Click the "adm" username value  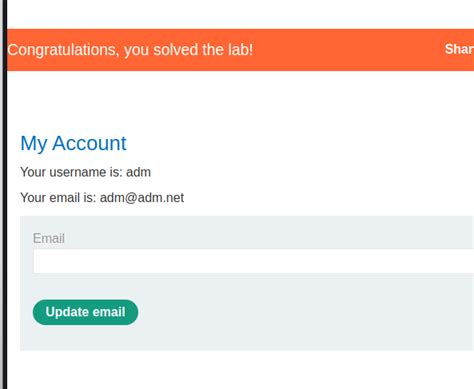[x=138, y=172]
